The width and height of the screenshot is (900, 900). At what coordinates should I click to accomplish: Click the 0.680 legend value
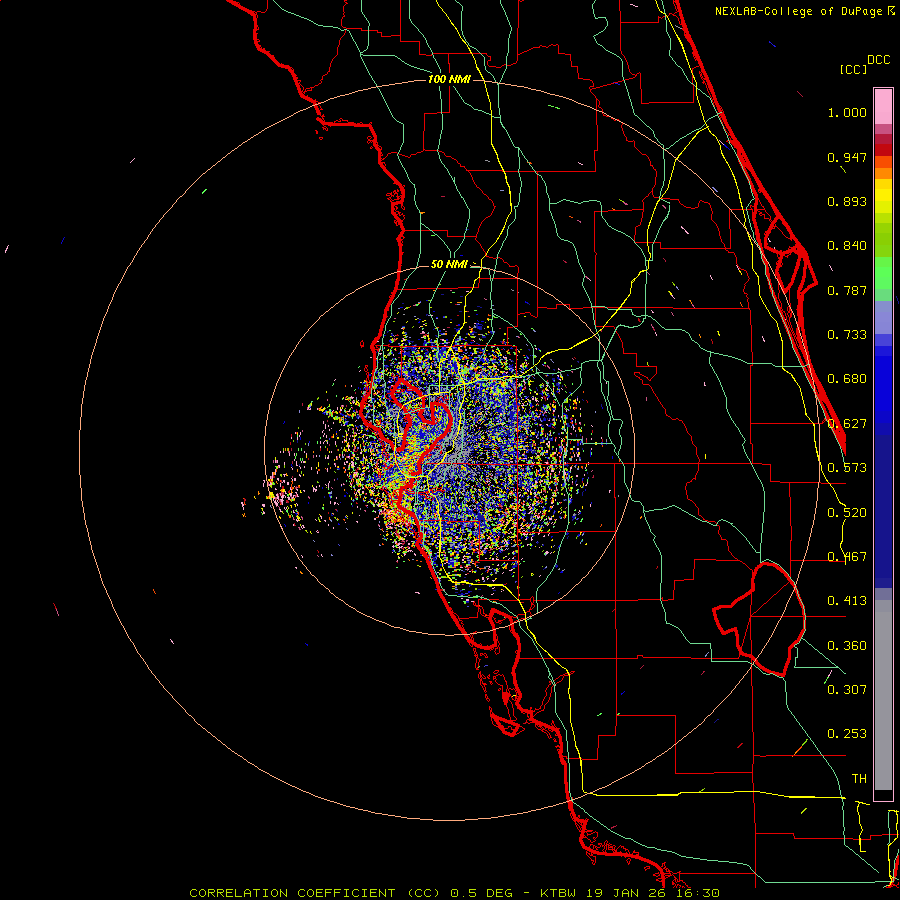(x=847, y=379)
